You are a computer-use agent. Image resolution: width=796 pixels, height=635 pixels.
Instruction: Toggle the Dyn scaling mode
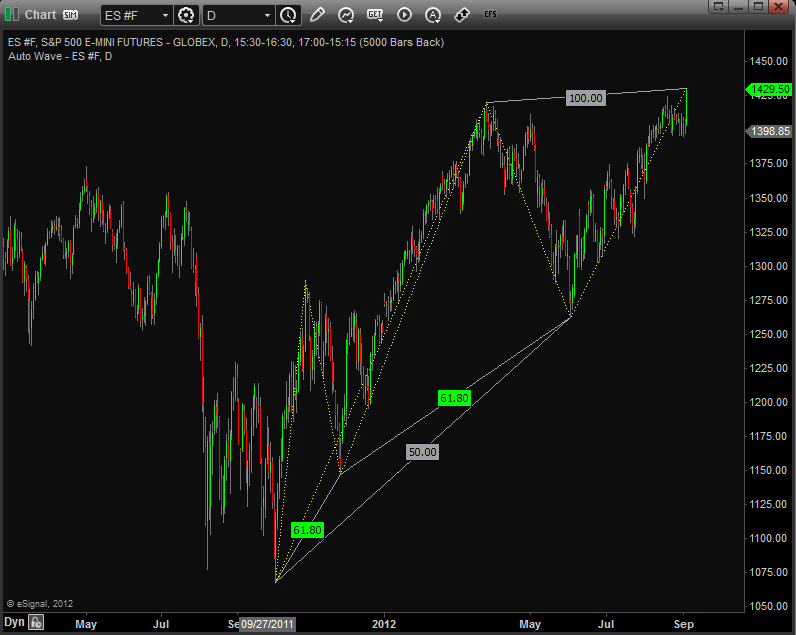13,623
